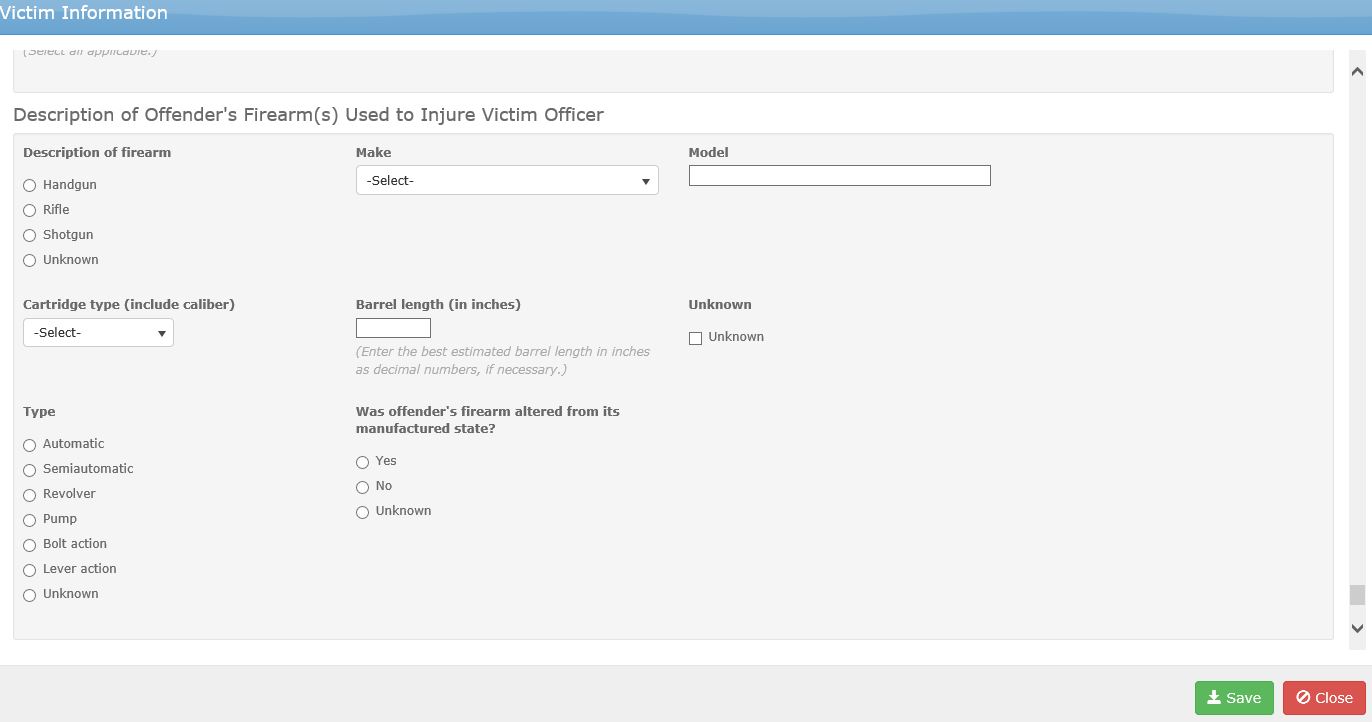This screenshot has height=722, width=1372.
Task: Click the firearm altered question text
Action: coord(488,420)
